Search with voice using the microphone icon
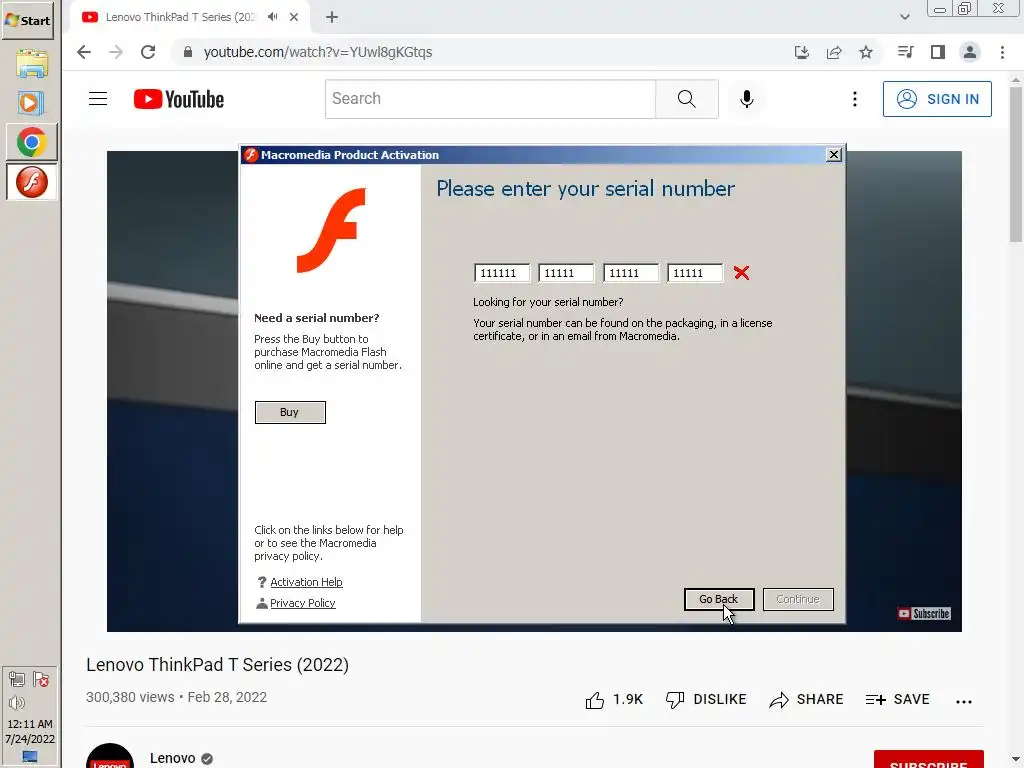The image size is (1024, 768). pyautogui.click(x=746, y=99)
